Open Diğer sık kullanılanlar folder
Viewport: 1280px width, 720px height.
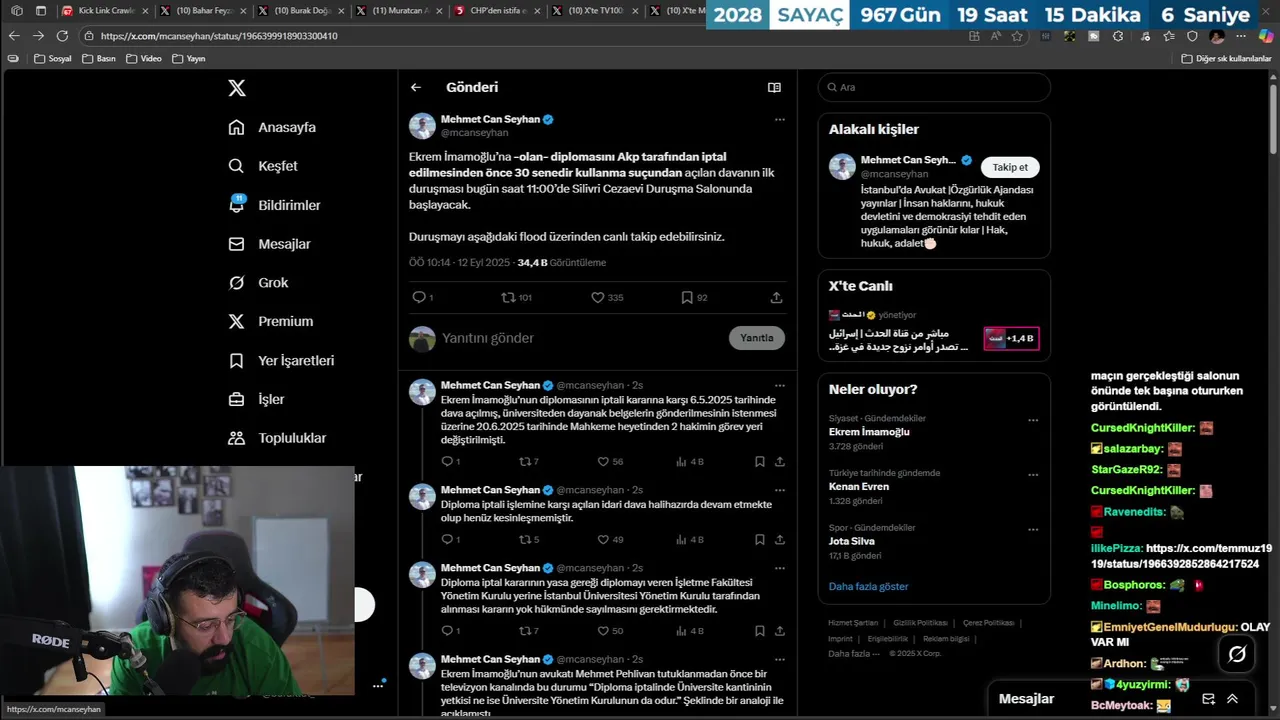tap(1226, 58)
